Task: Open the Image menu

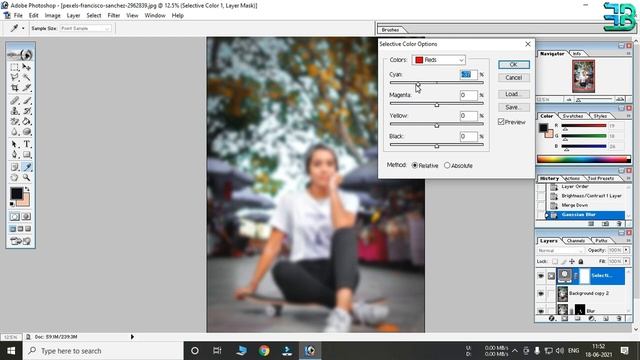Action: (52, 15)
